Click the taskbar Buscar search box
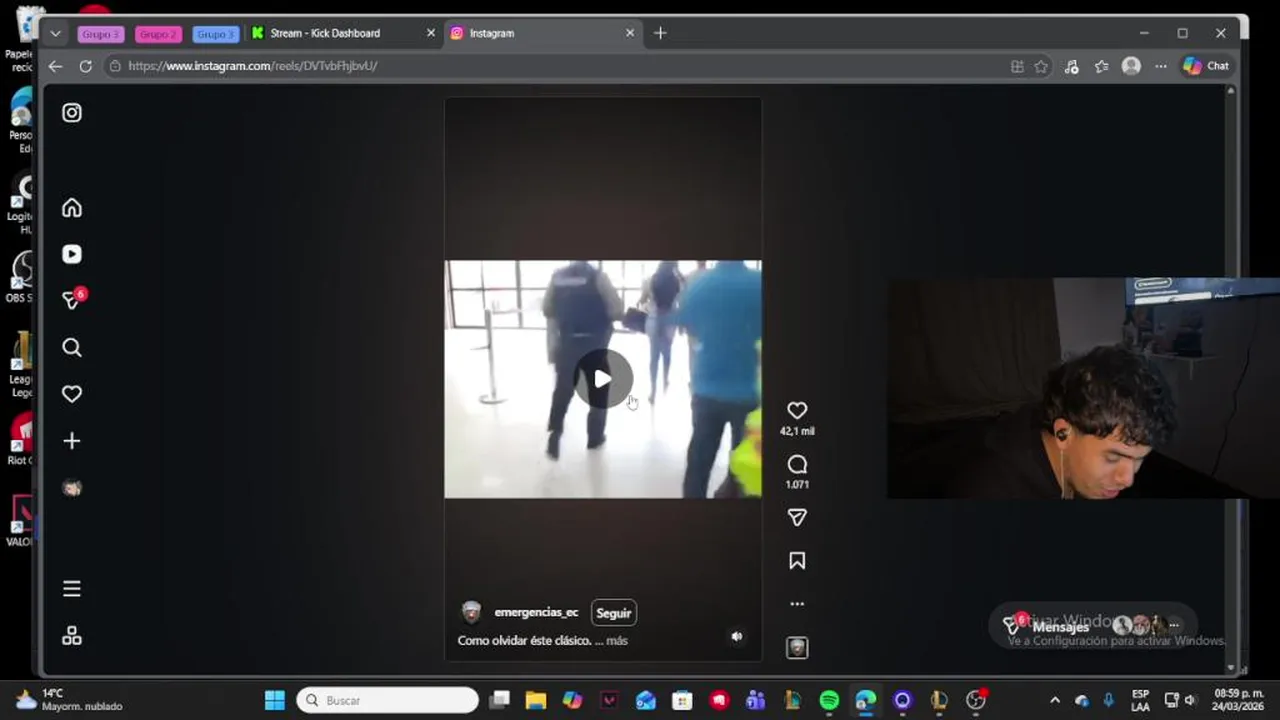This screenshot has height=720, width=1280. (x=388, y=700)
